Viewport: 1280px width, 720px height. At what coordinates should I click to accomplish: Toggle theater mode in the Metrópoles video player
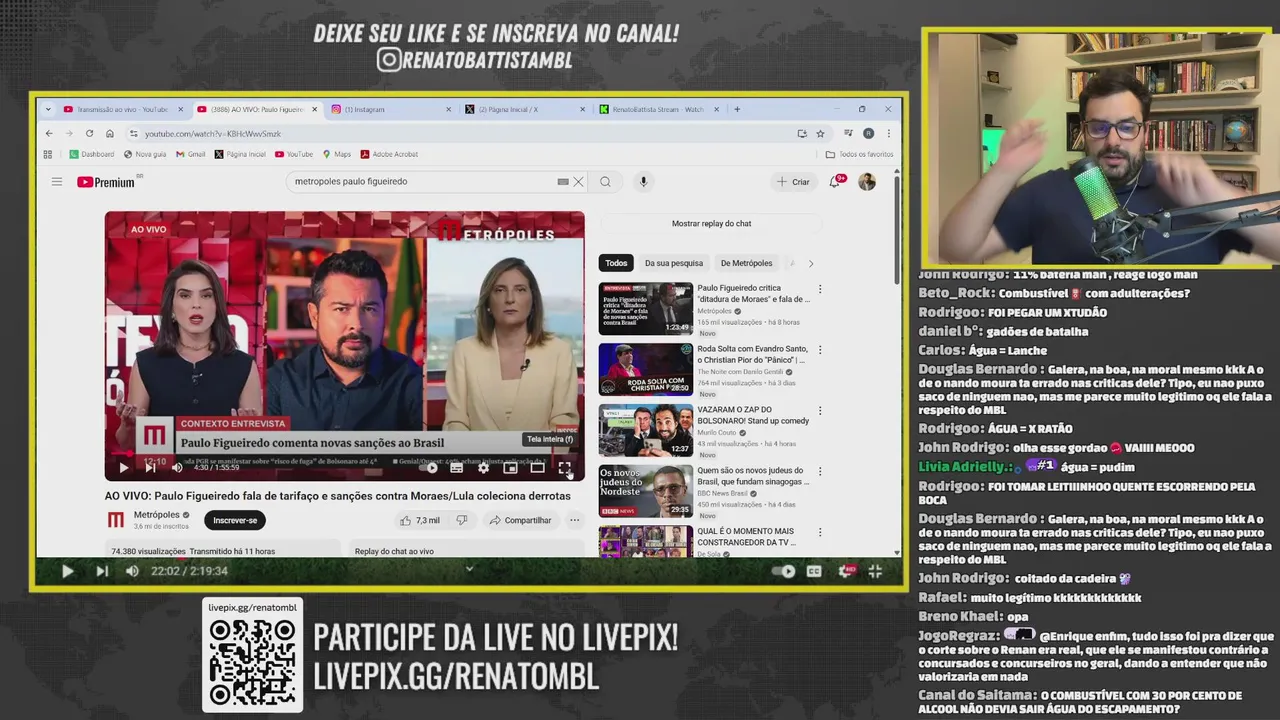click(x=537, y=467)
